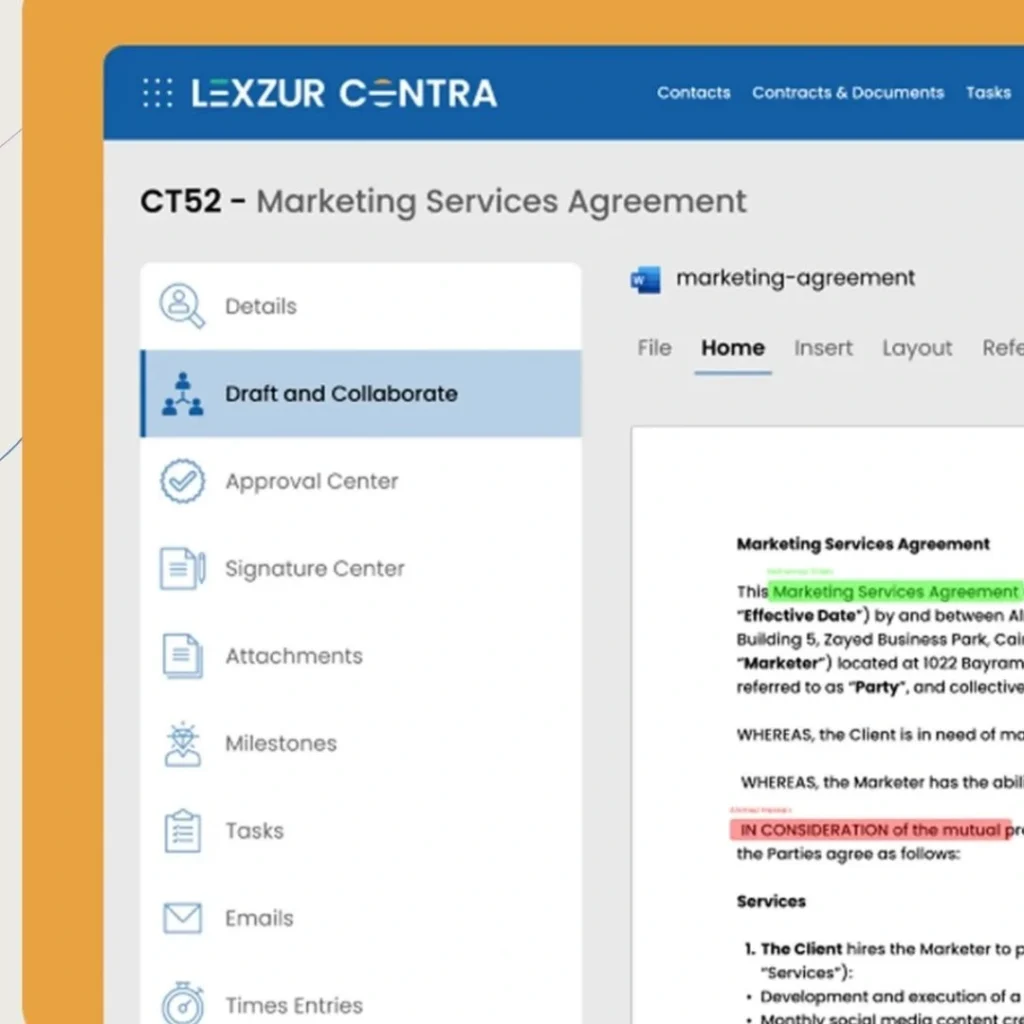This screenshot has width=1024, height=1024.
Task: Click the green highlighted Marketing Services Agreement text
Action: pos(894,592)
